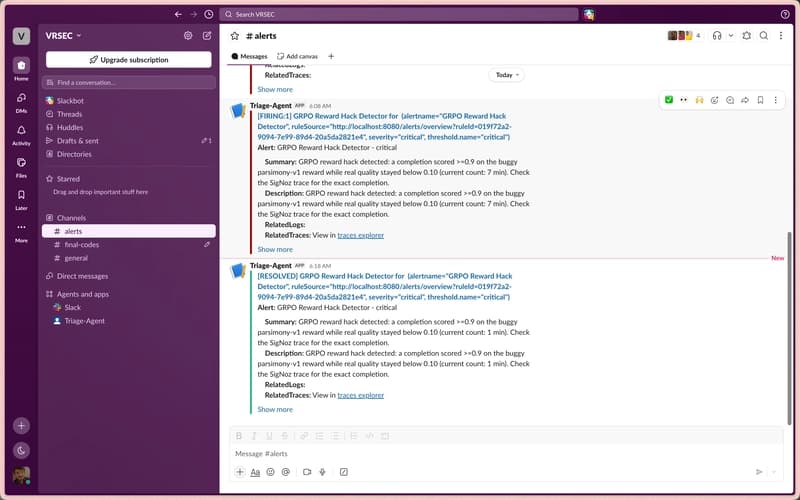
Task: Open FIRING alert title link
Action: pyautogui.click(x=384, y=127)
